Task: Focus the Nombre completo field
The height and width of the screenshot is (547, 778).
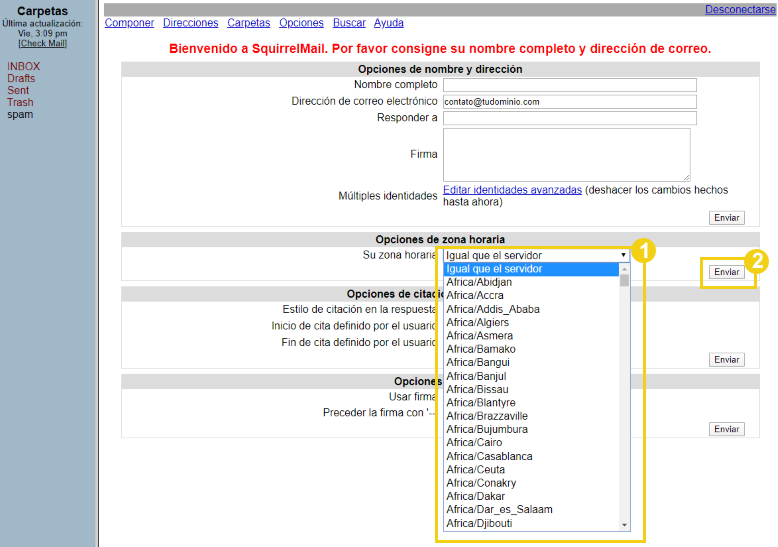Action: click(x=570, y=85)
